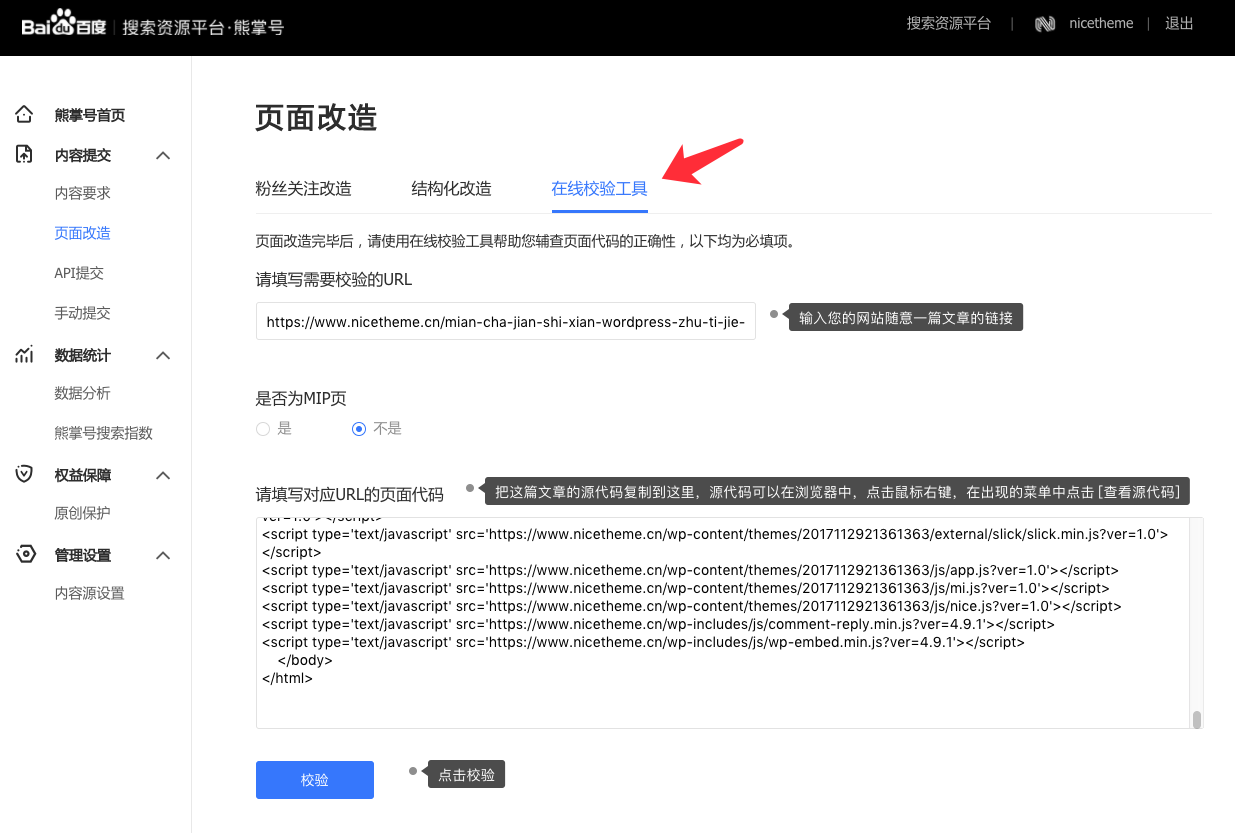Open 手动提交 in the sidebar
1235x833 pixels.
(83, 313)
